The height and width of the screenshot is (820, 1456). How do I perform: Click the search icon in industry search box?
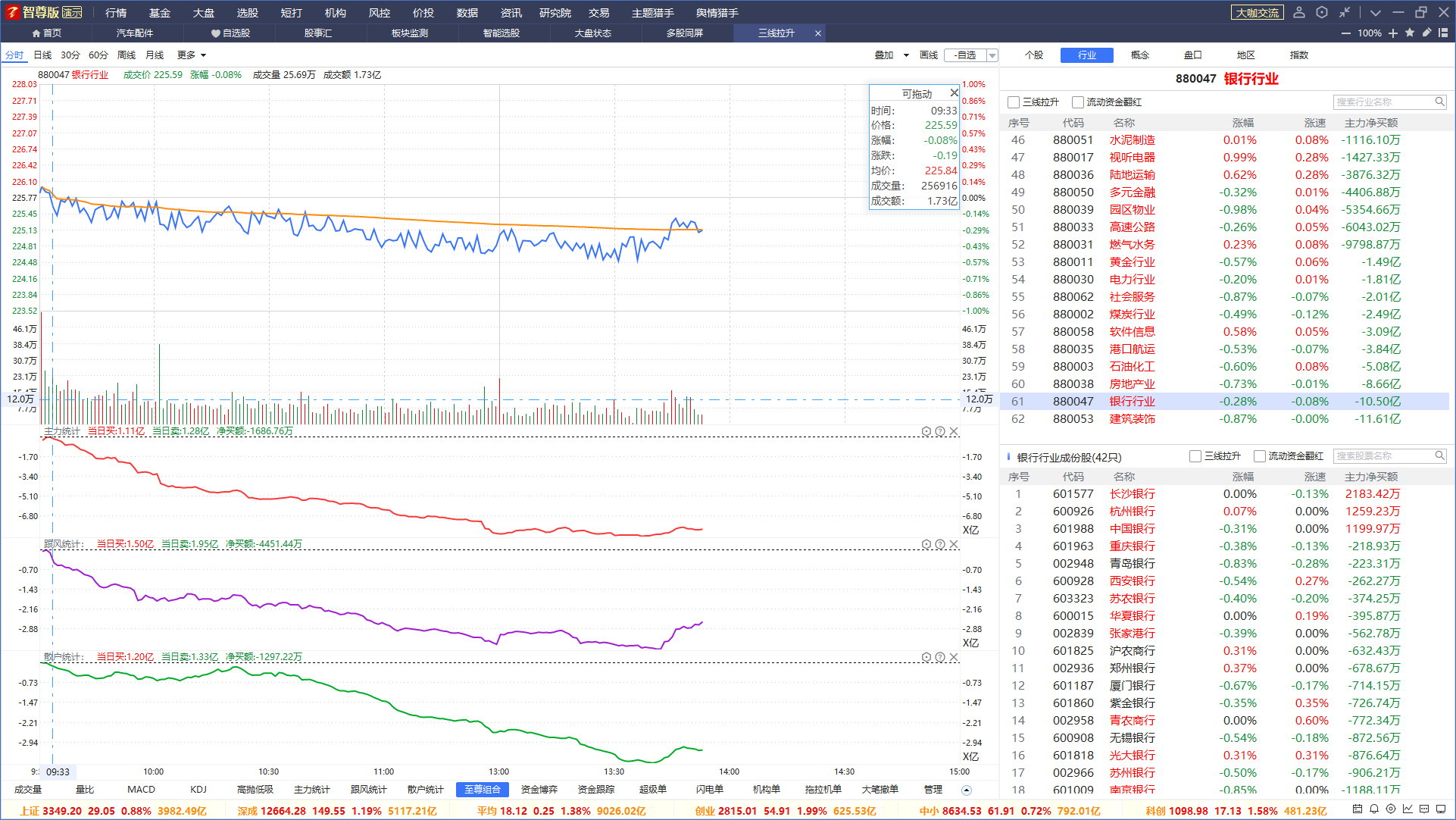click(1440, 102)
